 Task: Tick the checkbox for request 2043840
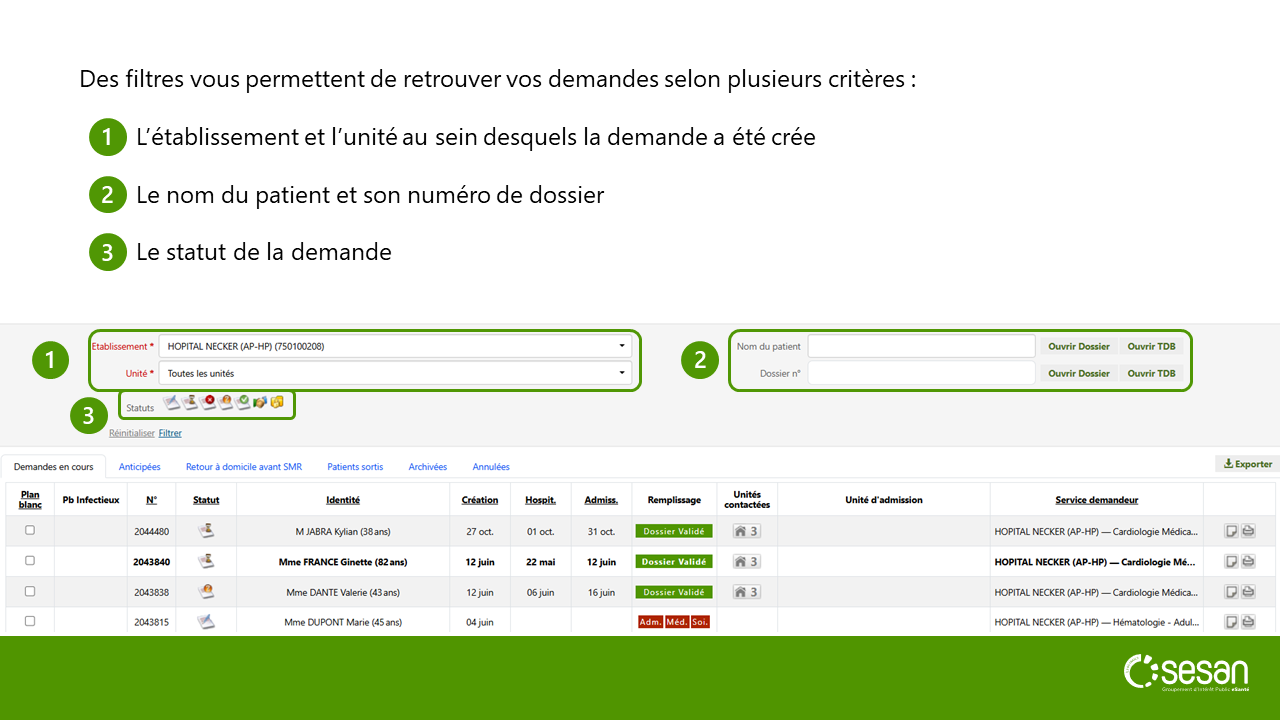[30, 561]
